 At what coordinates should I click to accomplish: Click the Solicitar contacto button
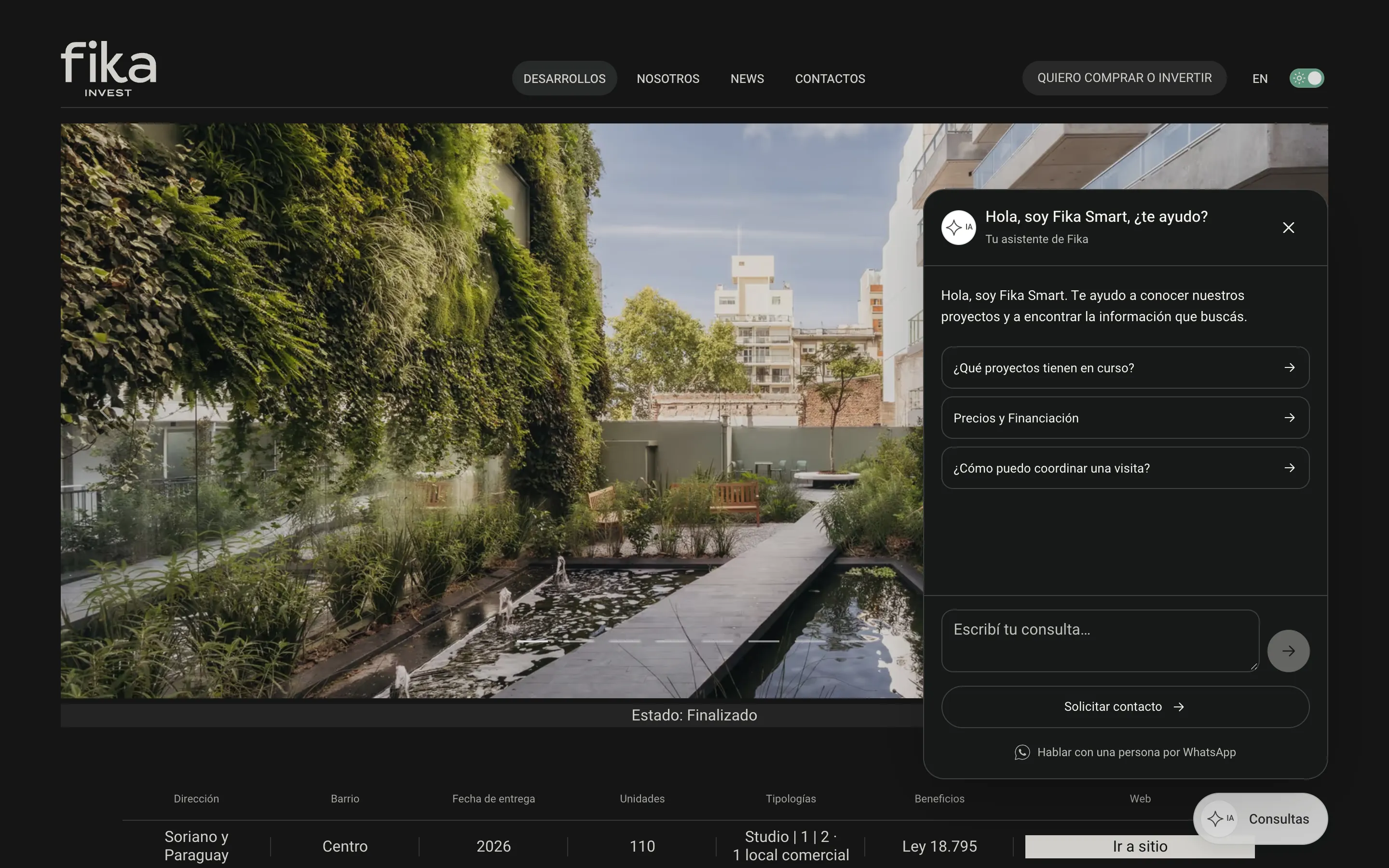click(1125, 706)
